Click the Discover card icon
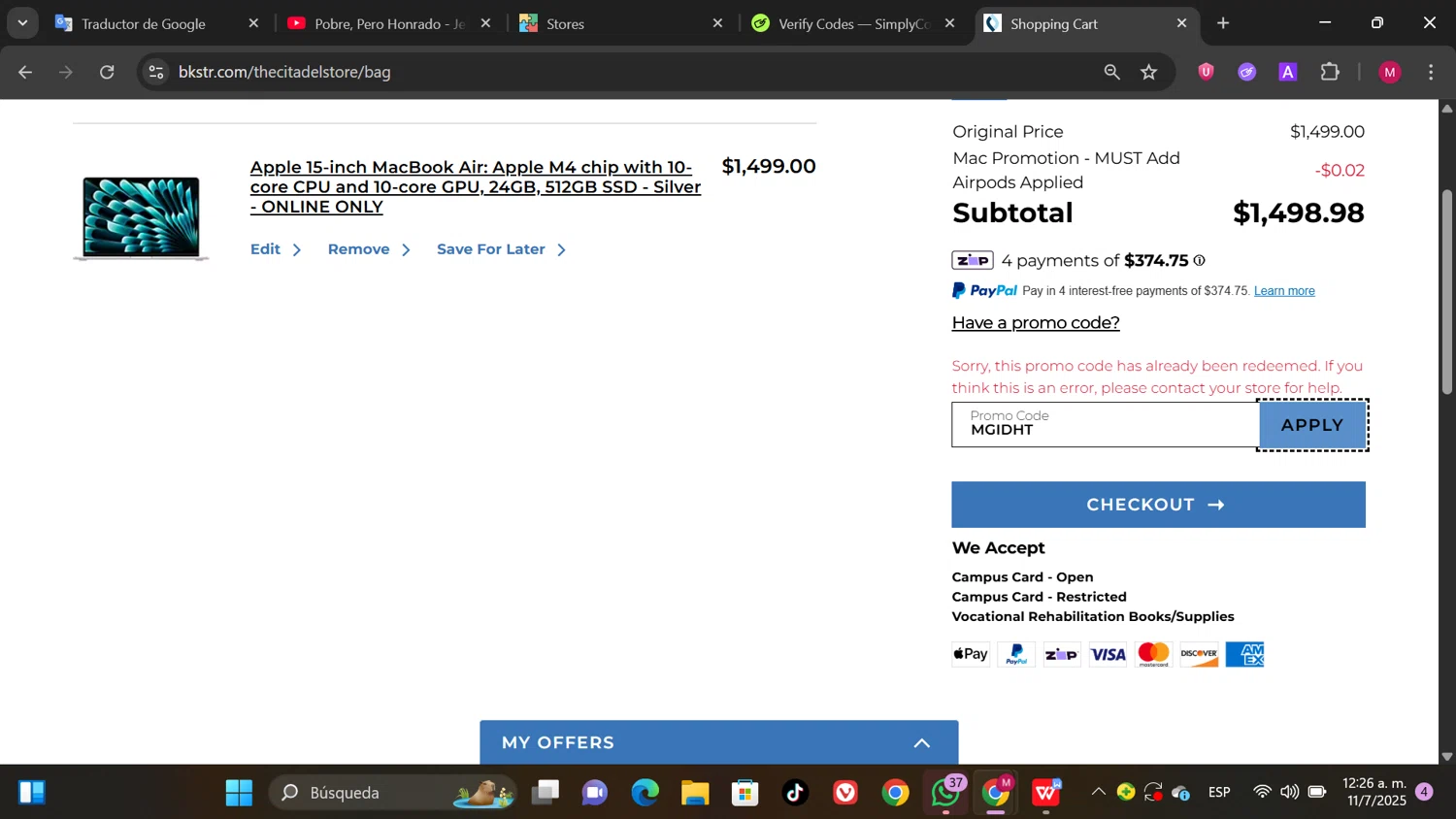1456x819 pixels. coord(1199,654)
